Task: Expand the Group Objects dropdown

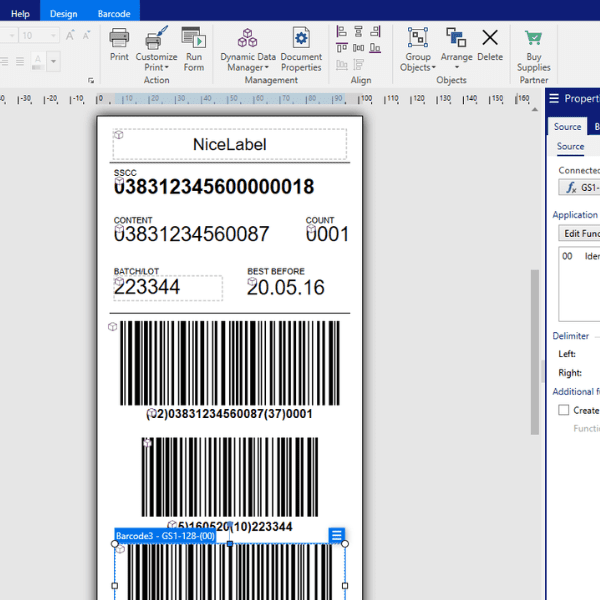Action: click(418, 68)
